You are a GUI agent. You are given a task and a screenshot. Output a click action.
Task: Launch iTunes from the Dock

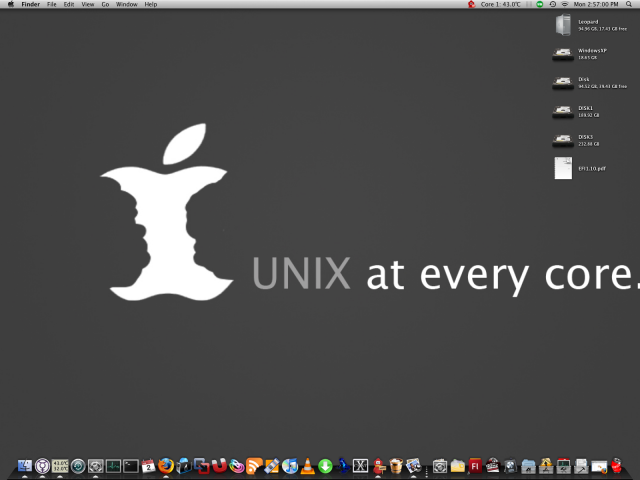(x=289, y=466)
